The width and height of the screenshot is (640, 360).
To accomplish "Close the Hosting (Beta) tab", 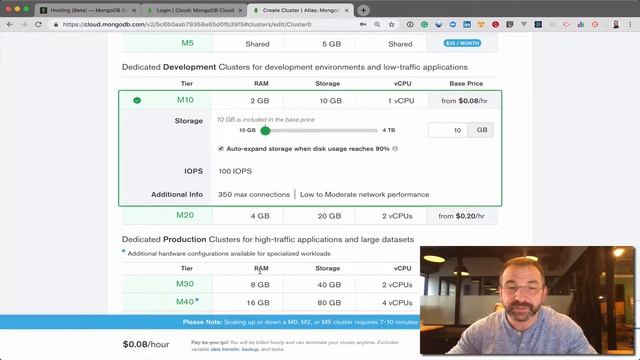I will (x=134, y=10).
